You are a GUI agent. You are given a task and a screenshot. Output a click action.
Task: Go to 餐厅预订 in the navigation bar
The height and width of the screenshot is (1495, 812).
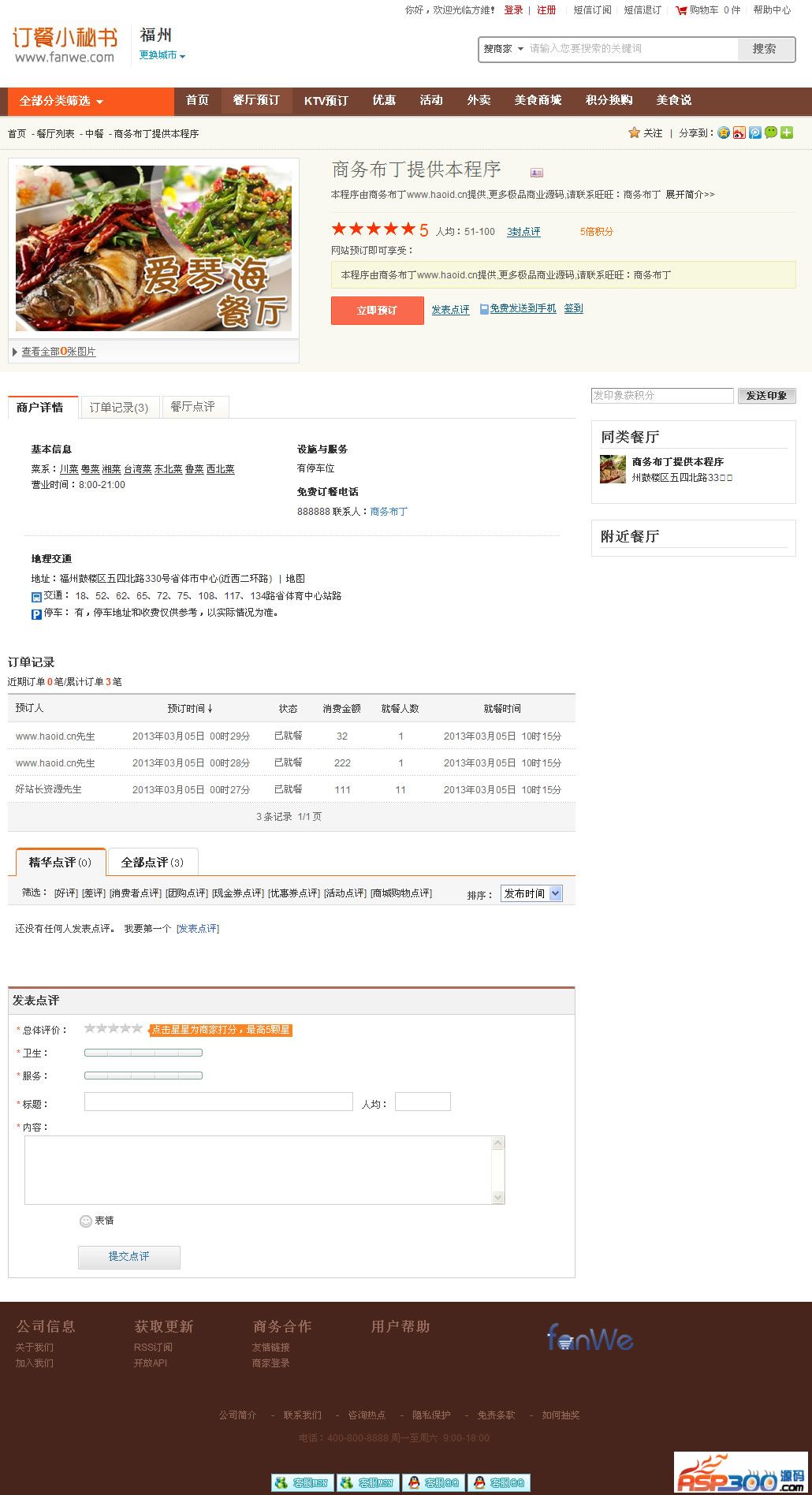[x=256, y=101]
